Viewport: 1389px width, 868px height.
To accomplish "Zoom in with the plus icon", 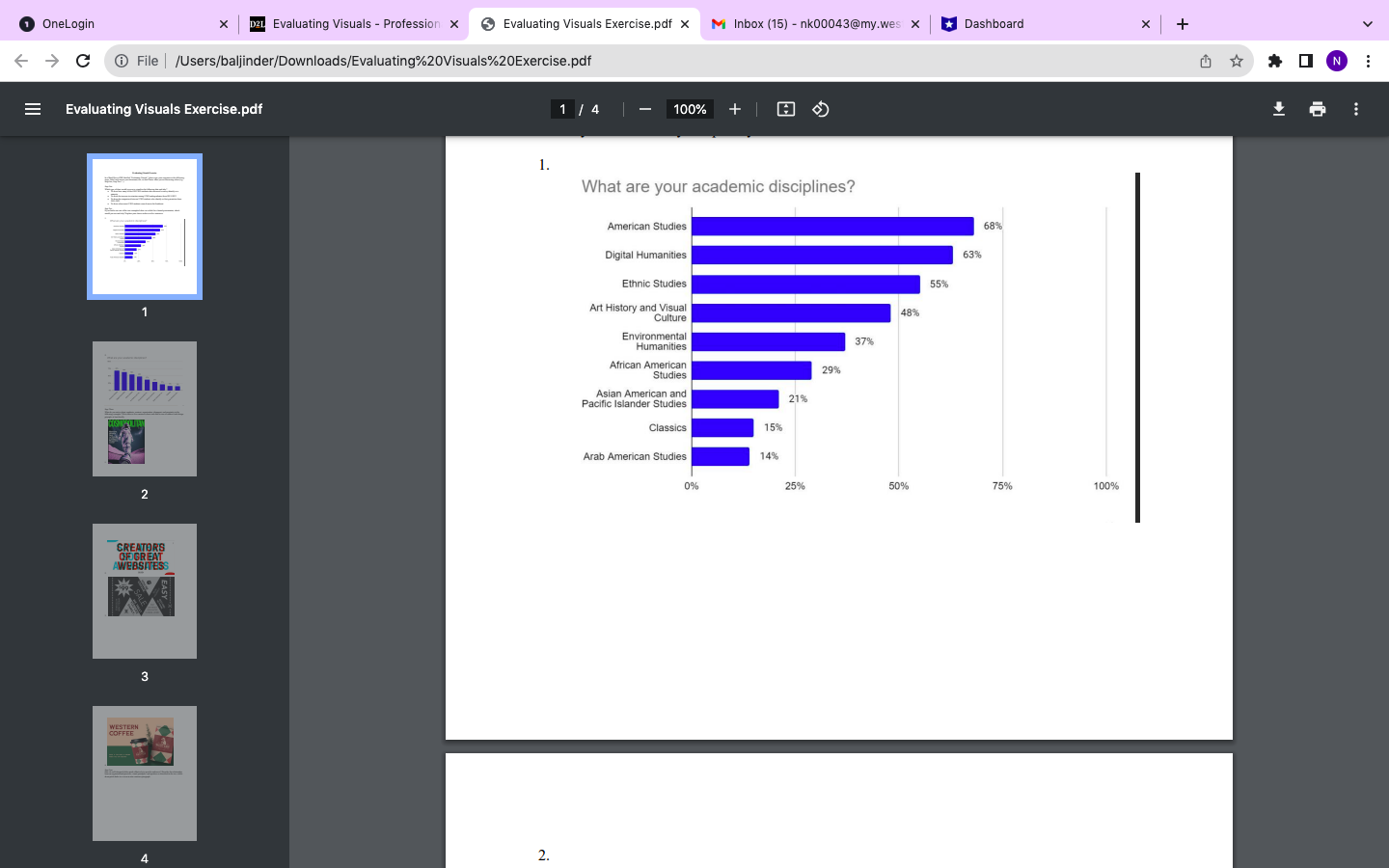I will coord(735,109).
